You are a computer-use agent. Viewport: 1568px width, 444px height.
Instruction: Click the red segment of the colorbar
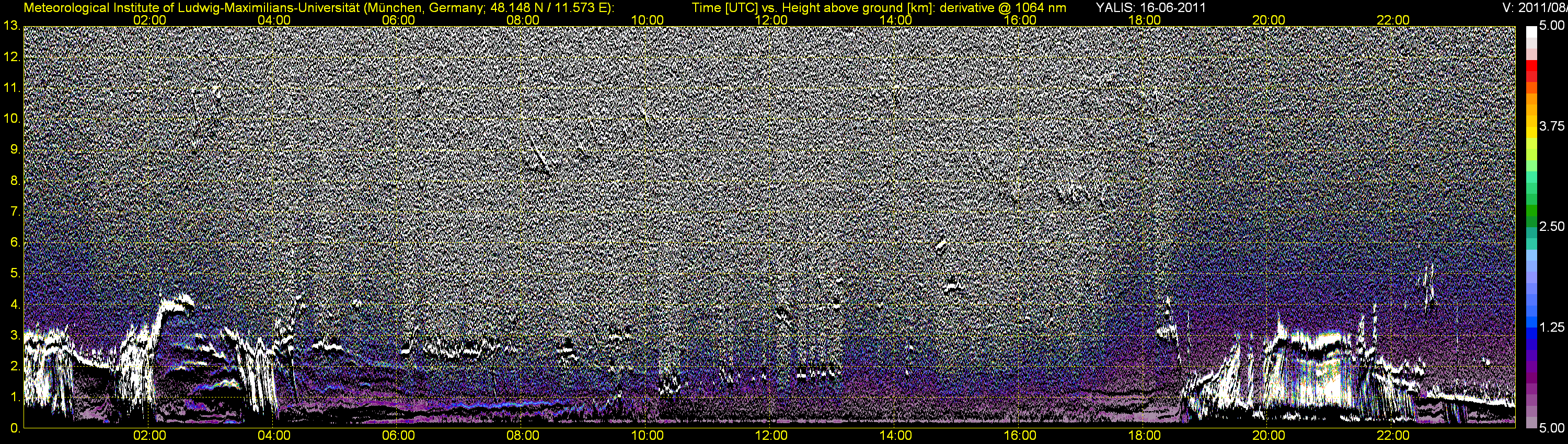1531,66
